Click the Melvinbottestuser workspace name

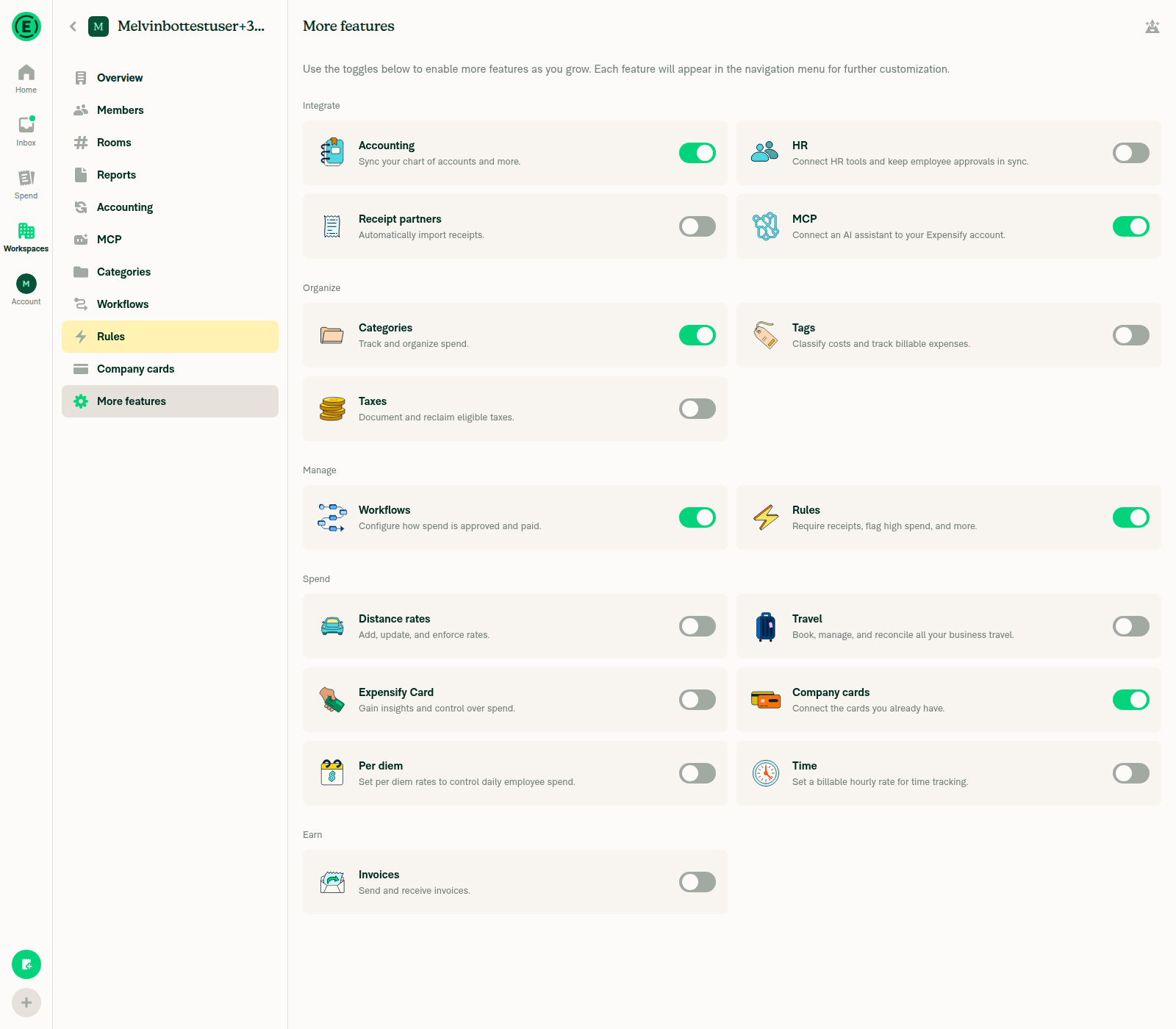point(191,26)
